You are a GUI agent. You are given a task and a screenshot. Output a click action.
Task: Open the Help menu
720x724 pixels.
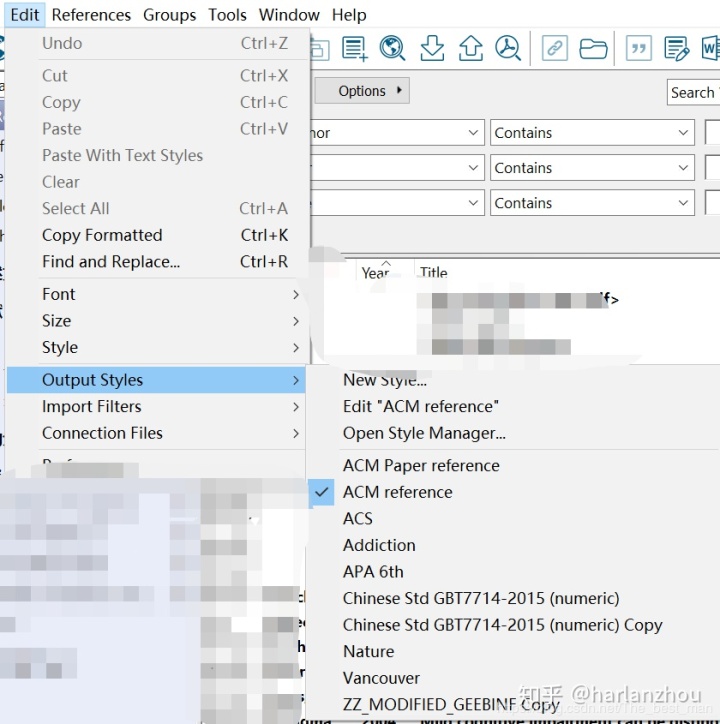click(x=349, y=15)
